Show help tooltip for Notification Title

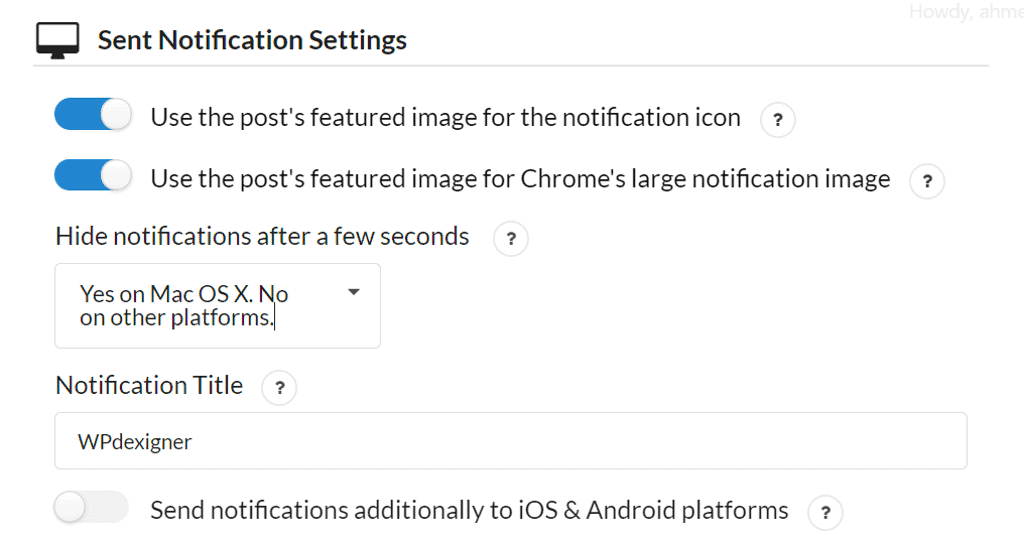point(279,388)
